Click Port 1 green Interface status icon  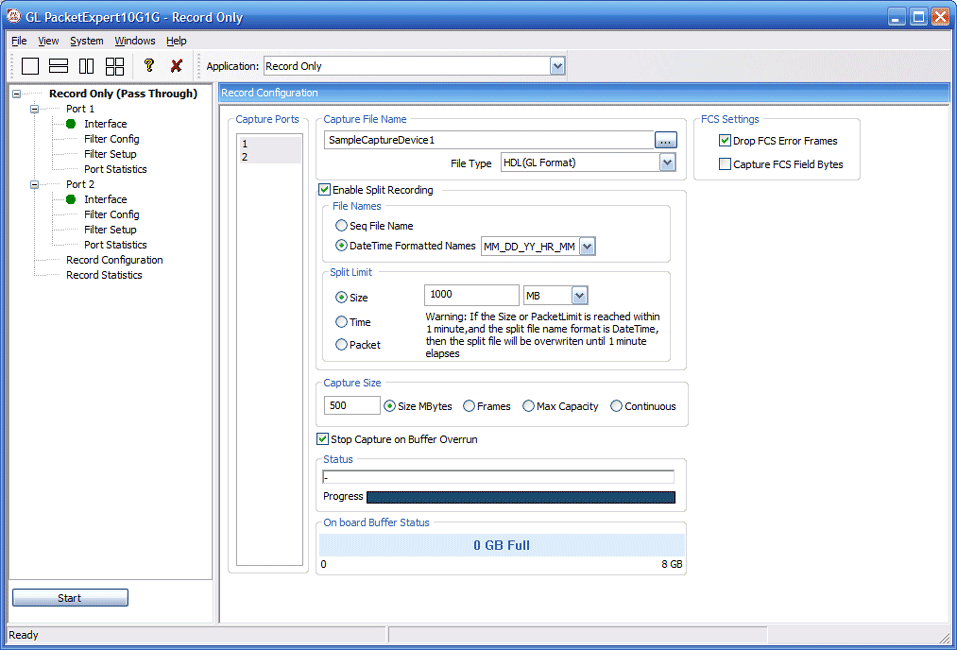pyautogui.click(x=71, y=124)
